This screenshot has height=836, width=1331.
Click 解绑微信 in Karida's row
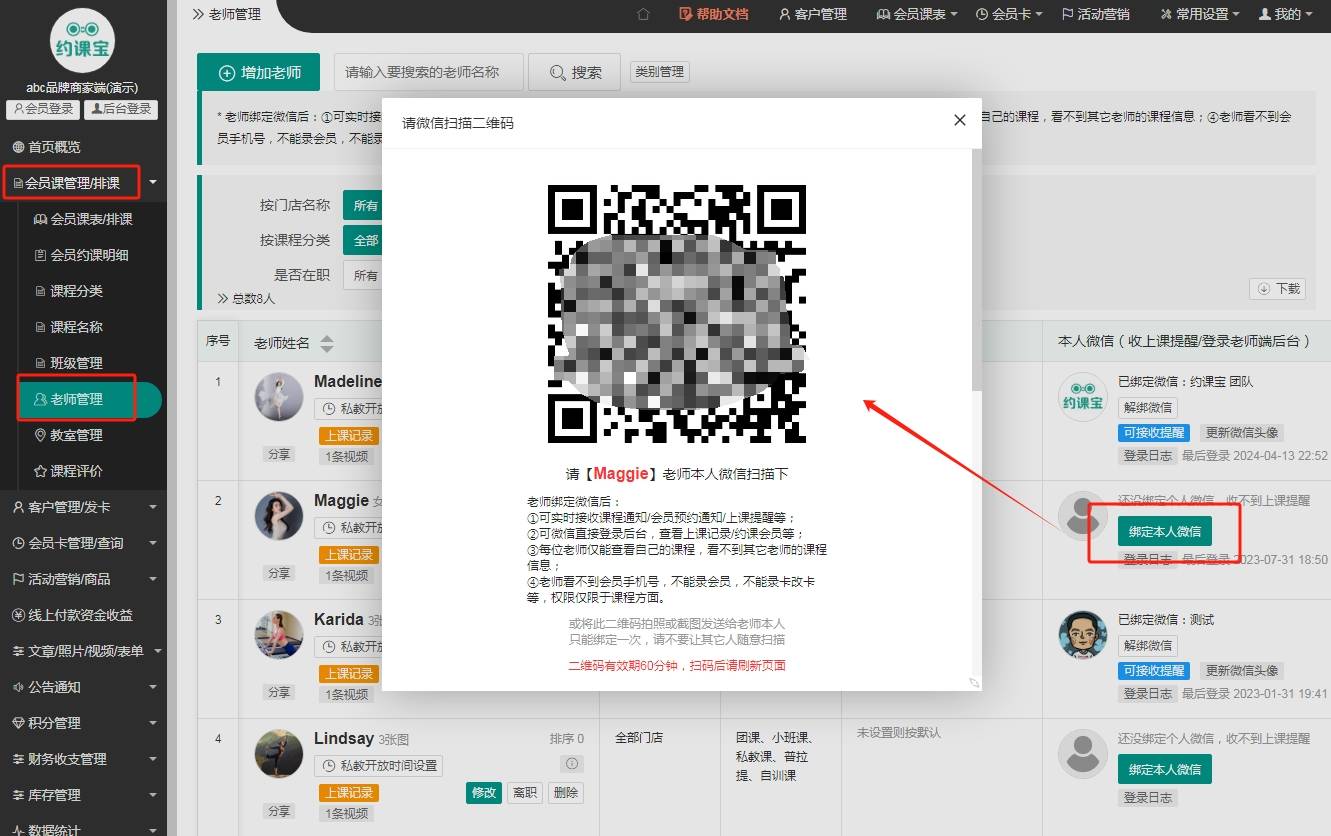click(1148, 646)
